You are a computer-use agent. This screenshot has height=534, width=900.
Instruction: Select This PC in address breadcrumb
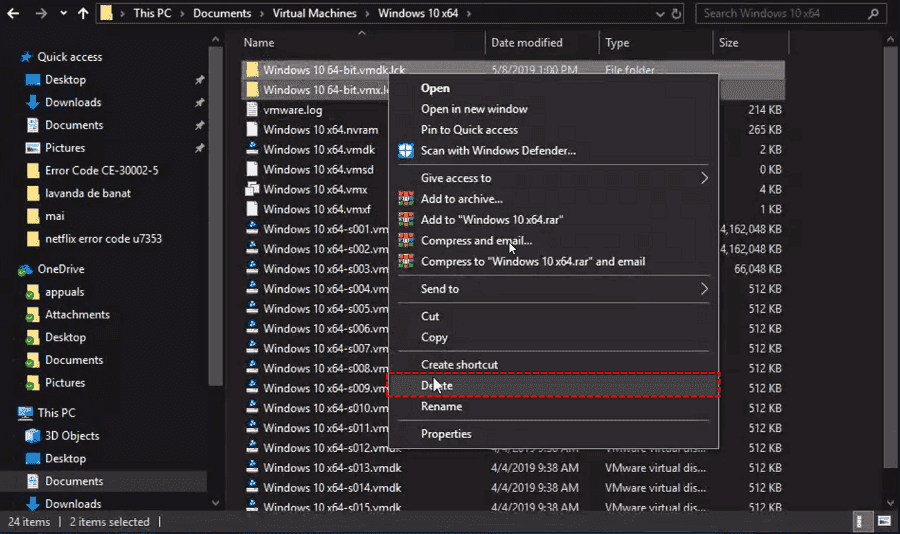coord(152,13)
